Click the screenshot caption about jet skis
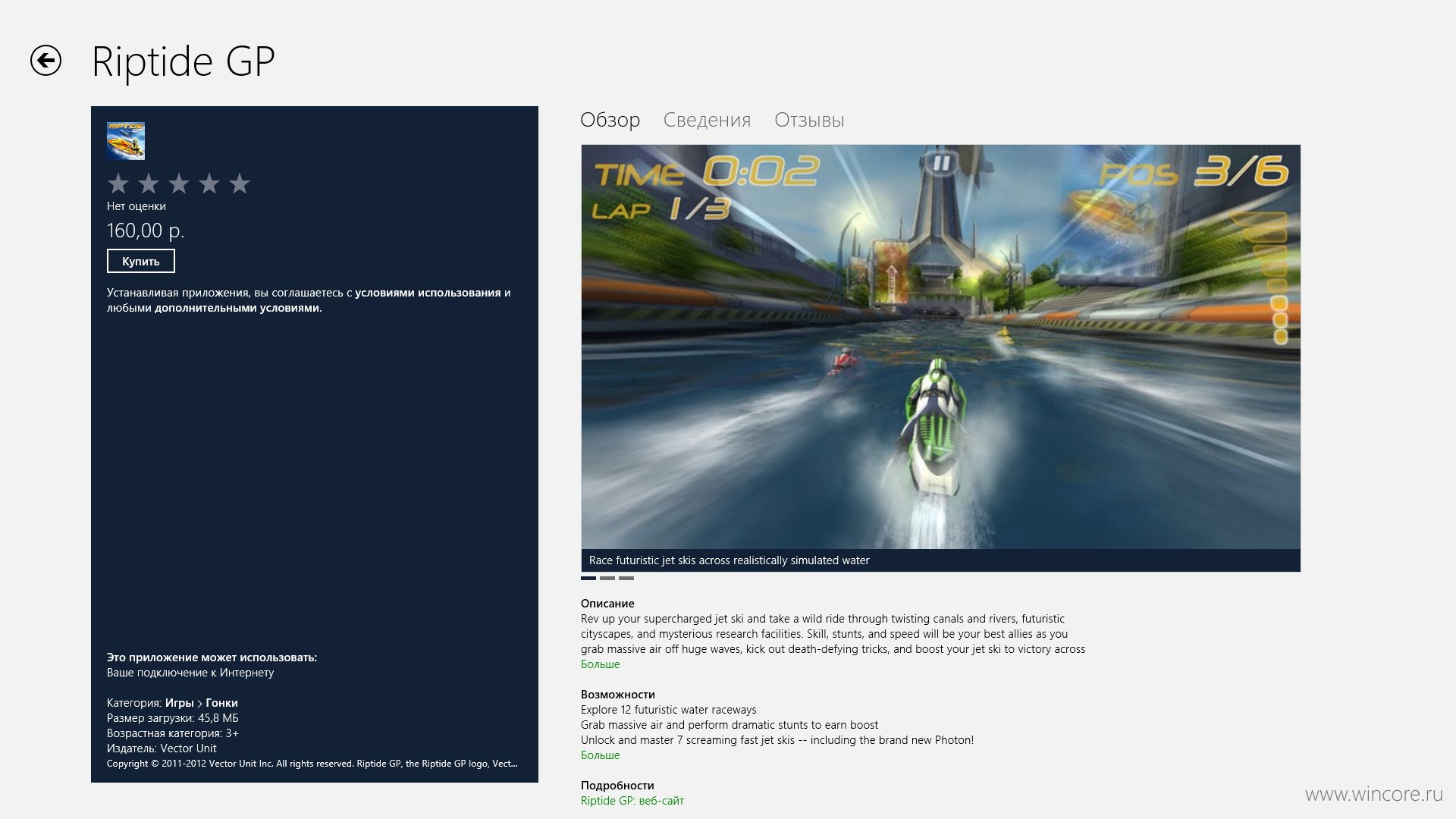Viewport: 1456px width, 819px height. [x=730, y=560]
